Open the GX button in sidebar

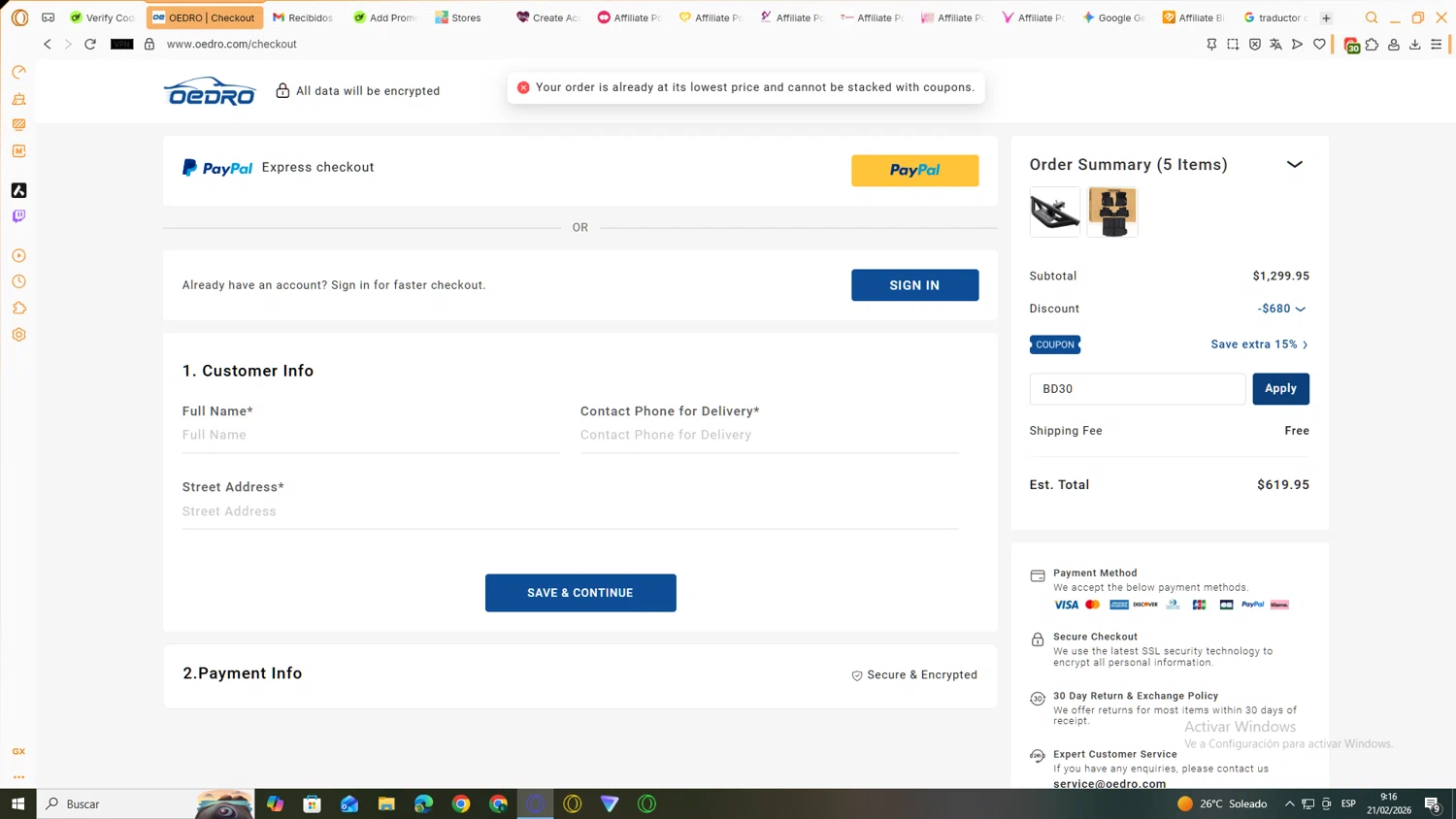(18, 752)
